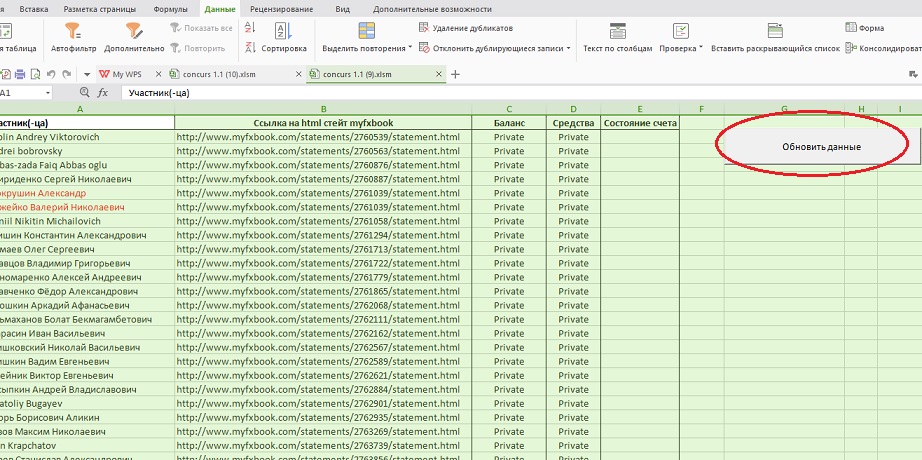Click the Abbas-zada Faiq Abbas oglu cell
Viewport: 922px width, 460px height.
tap(87, 165)
